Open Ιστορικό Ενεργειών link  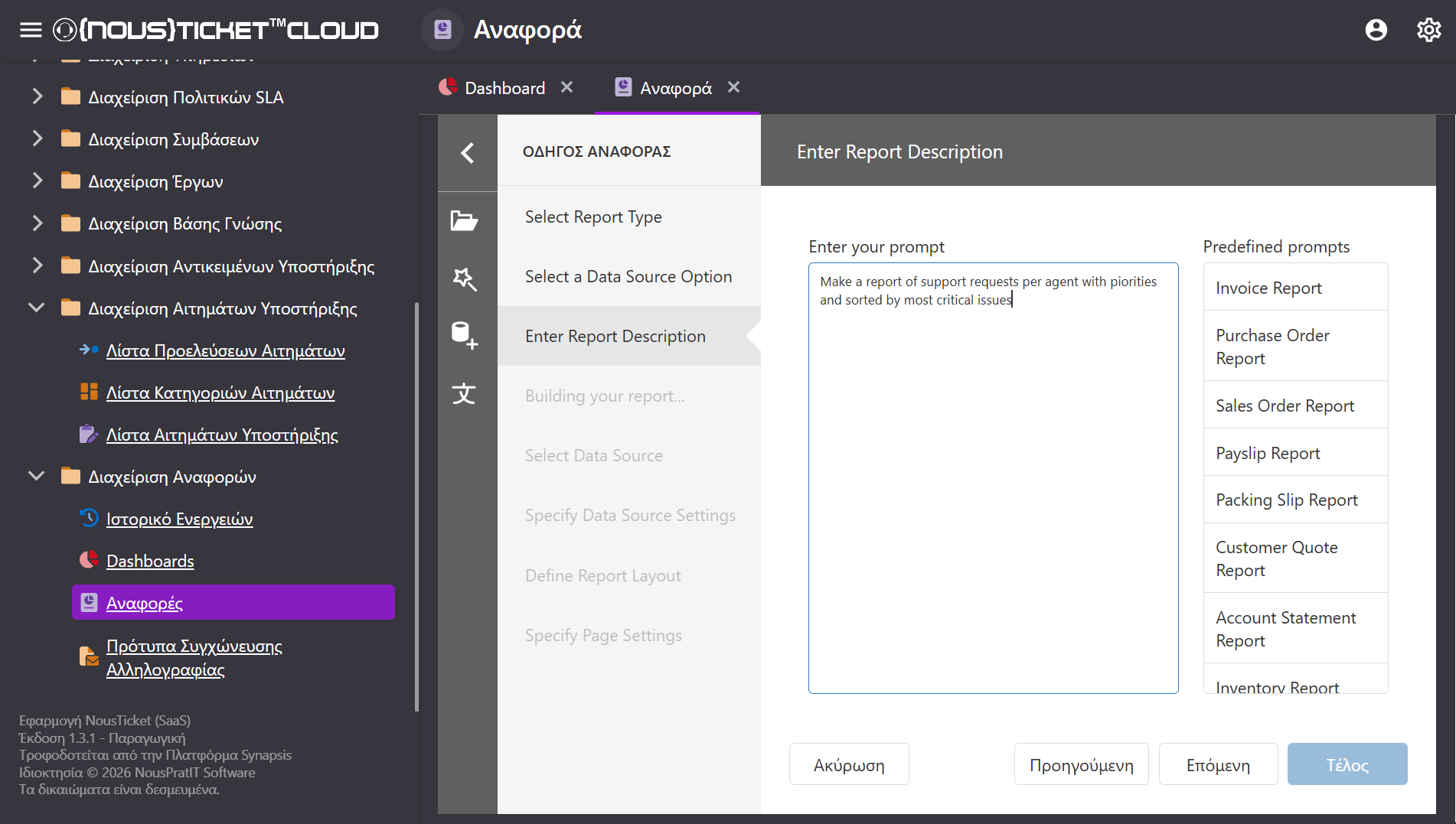point(180,519)
